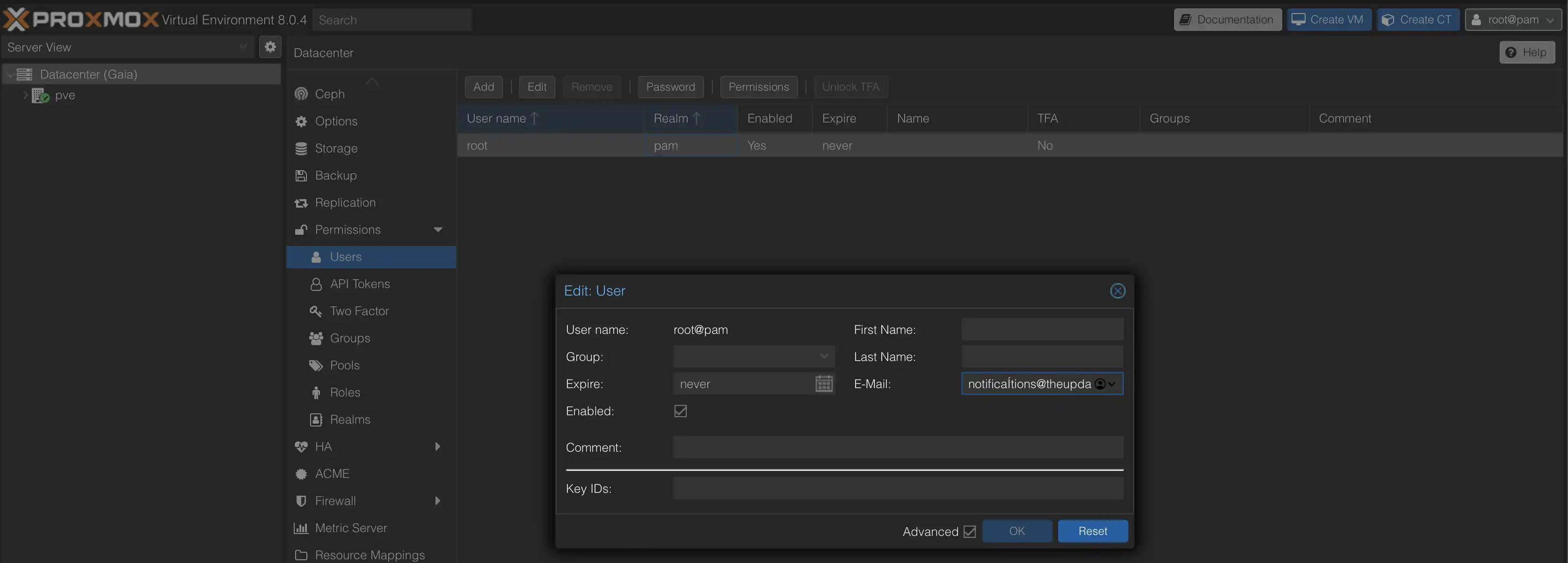This screenshot has height=563, width=1568.
Task: Open the Expire calendar picker icon
Action: tap(824, 384)
